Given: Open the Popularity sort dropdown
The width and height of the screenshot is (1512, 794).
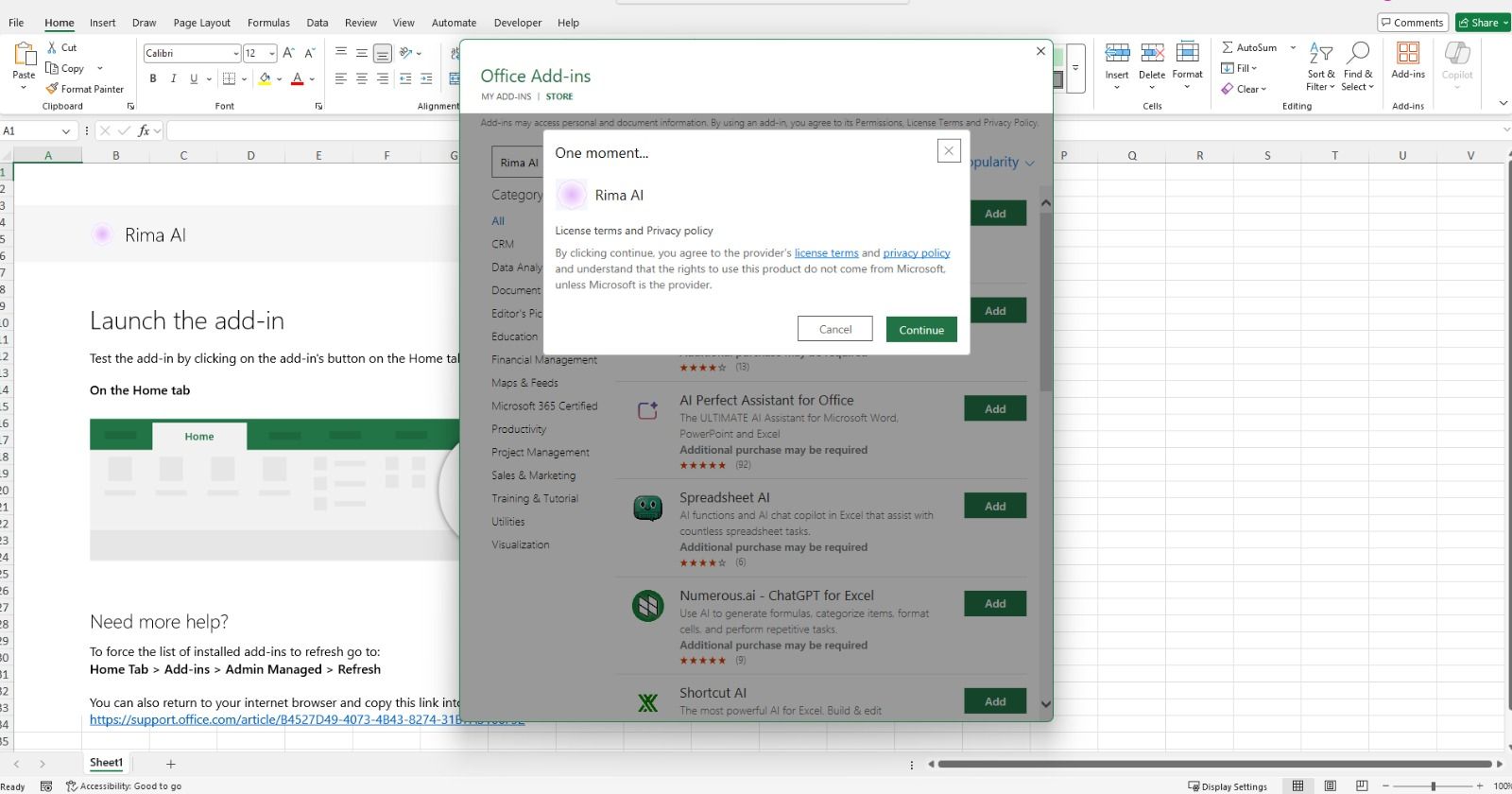Looking at the screenshot, I should pos(1003,163).
